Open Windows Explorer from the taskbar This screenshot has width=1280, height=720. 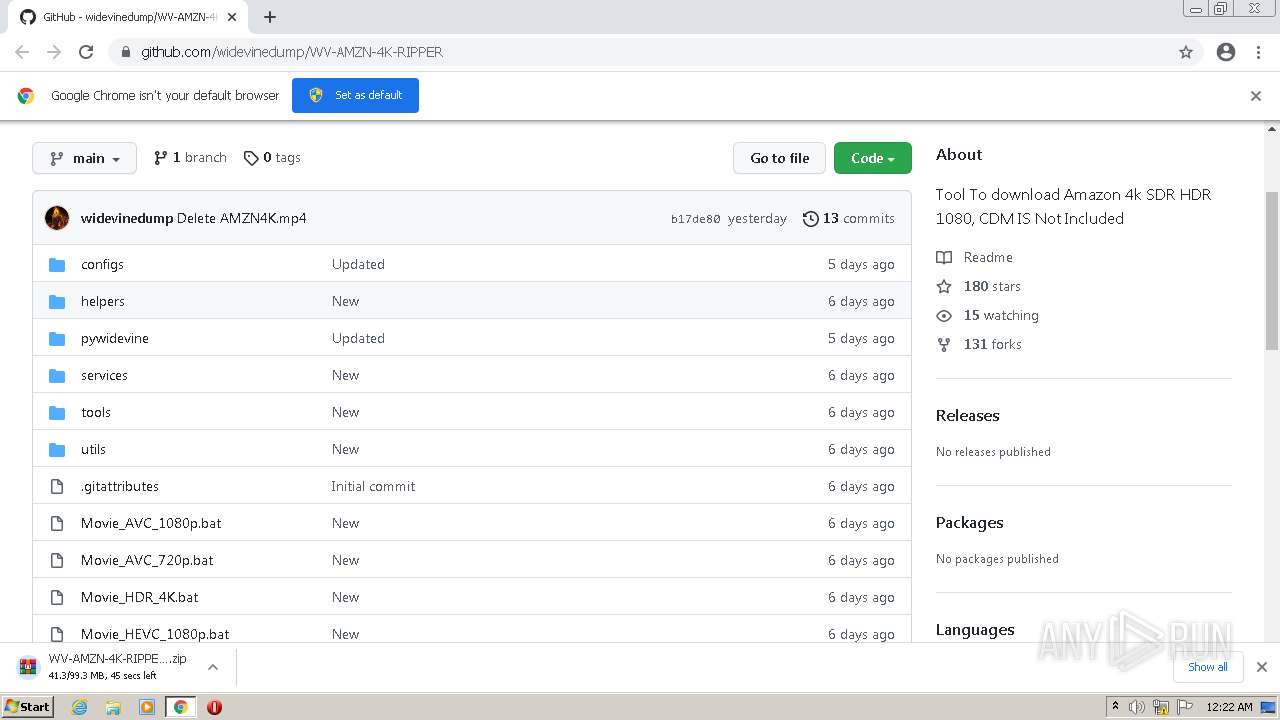coord(113,707)
